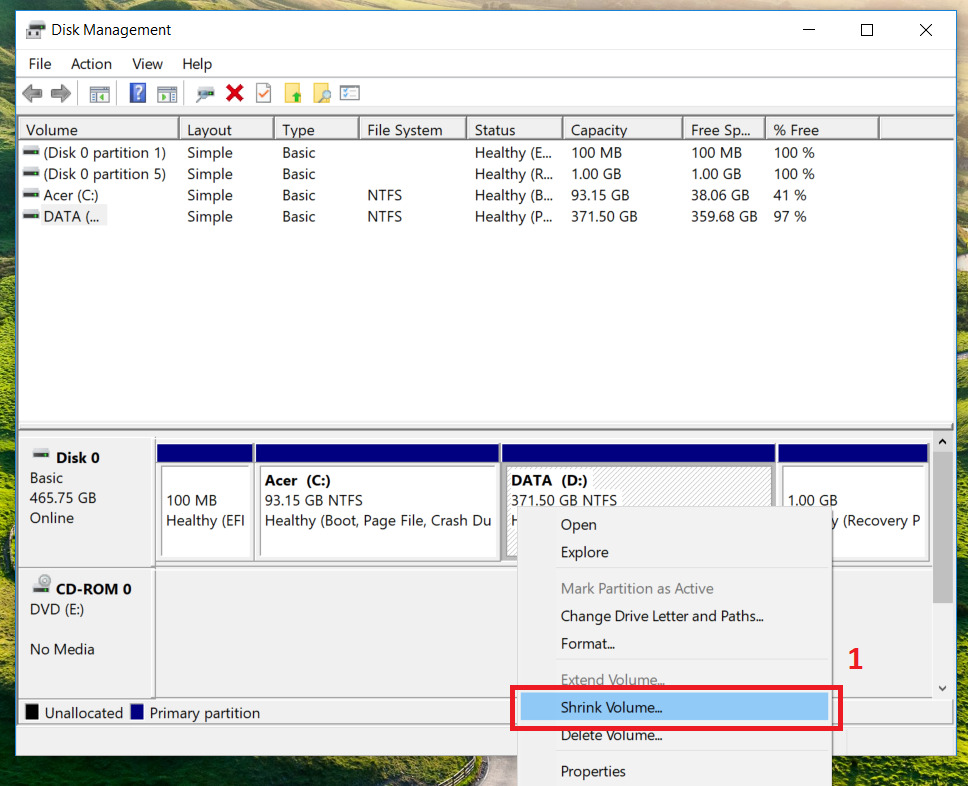
Task: Open the Help menu
Action: [x=197, y=64]
